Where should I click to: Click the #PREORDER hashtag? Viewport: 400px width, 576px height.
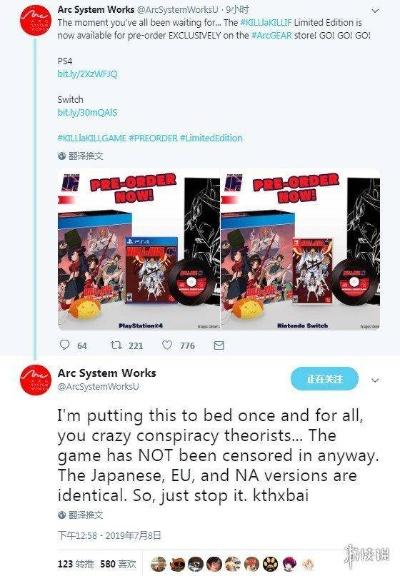tap(153, 138)
